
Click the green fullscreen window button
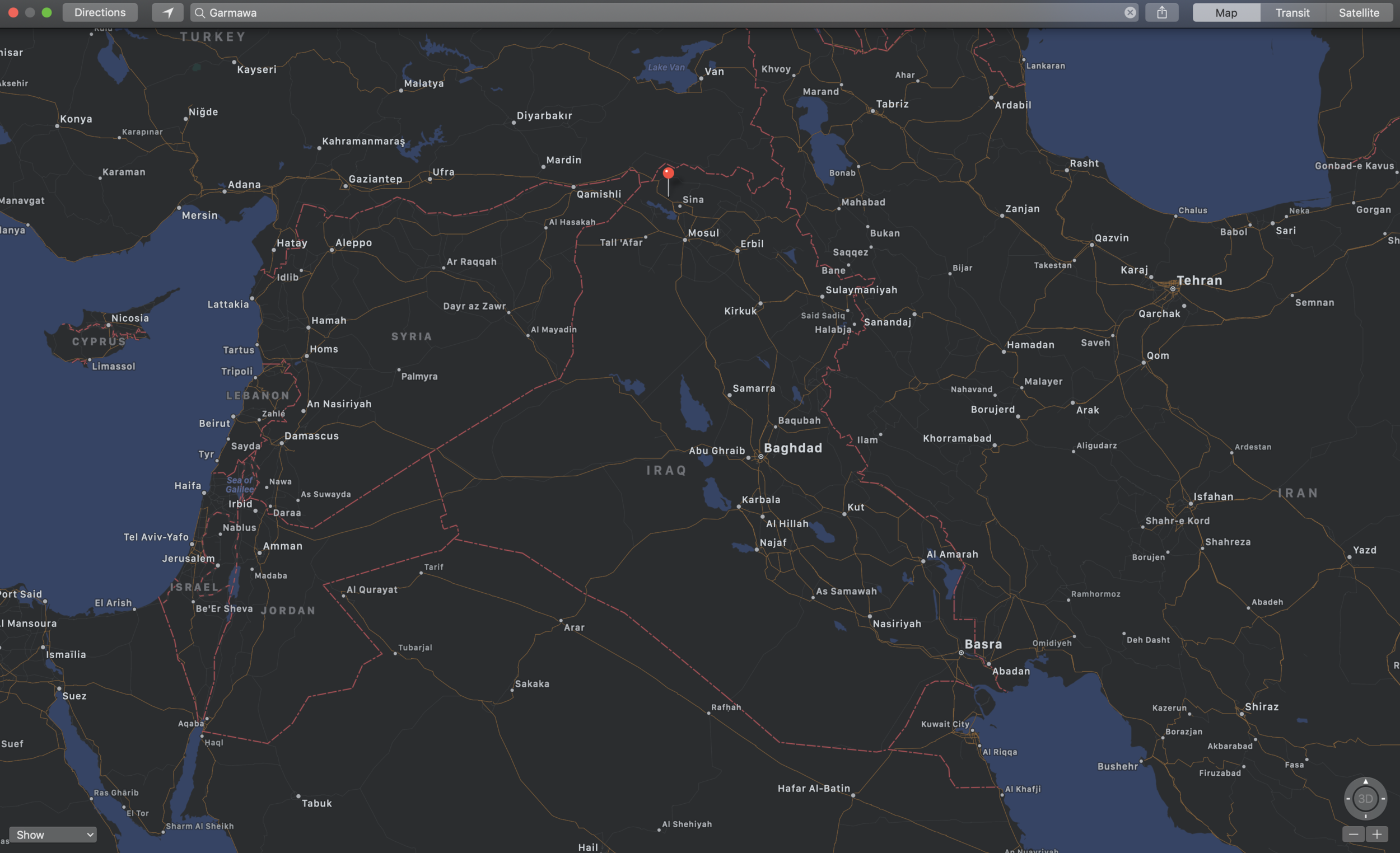click(x=46, y=12)
